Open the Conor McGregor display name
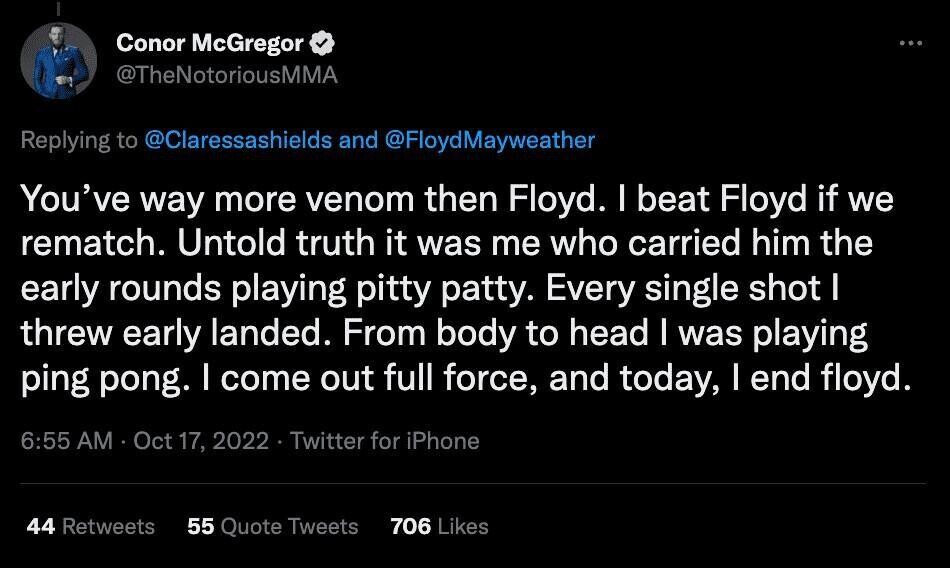Screen dimensions: 950x568 coord(210,43)
